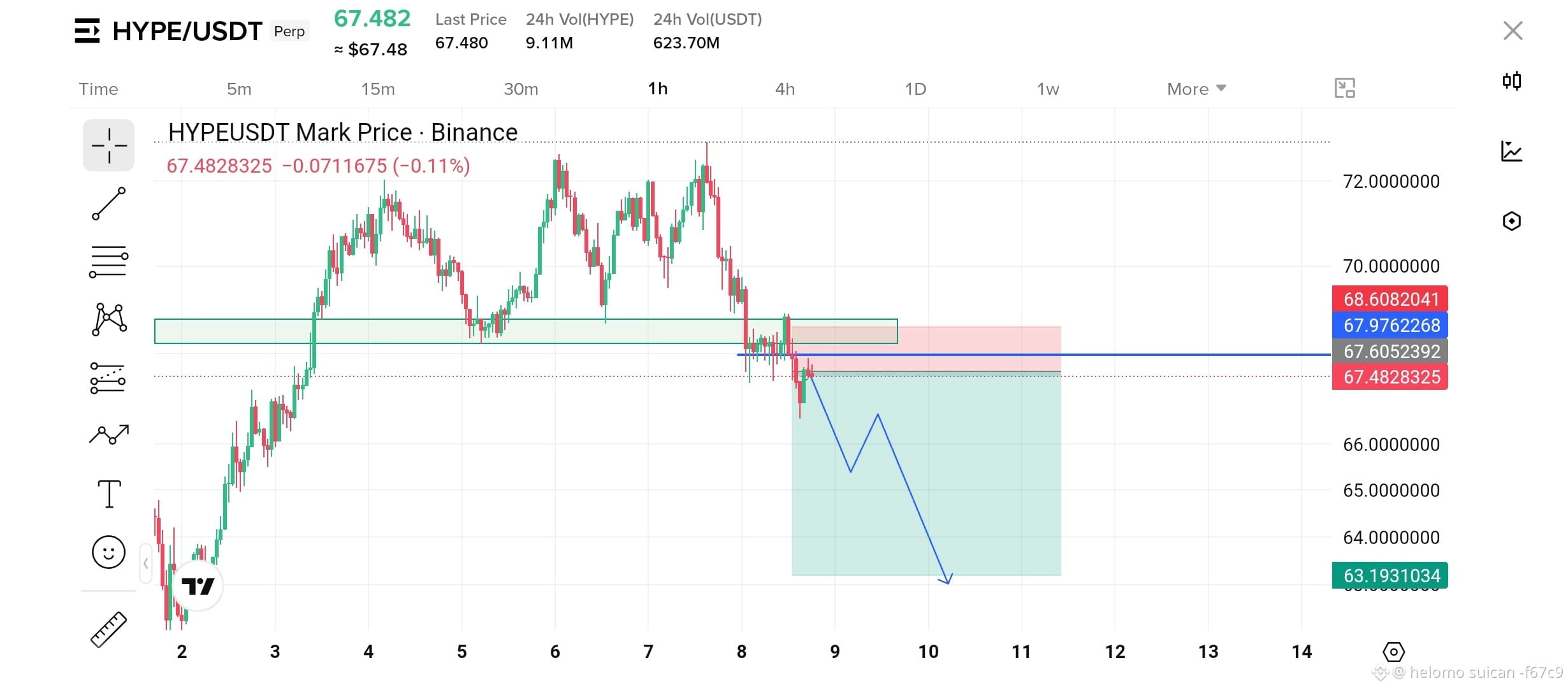
Task: Select the Text annotation tool
Action: coord(109,494)
